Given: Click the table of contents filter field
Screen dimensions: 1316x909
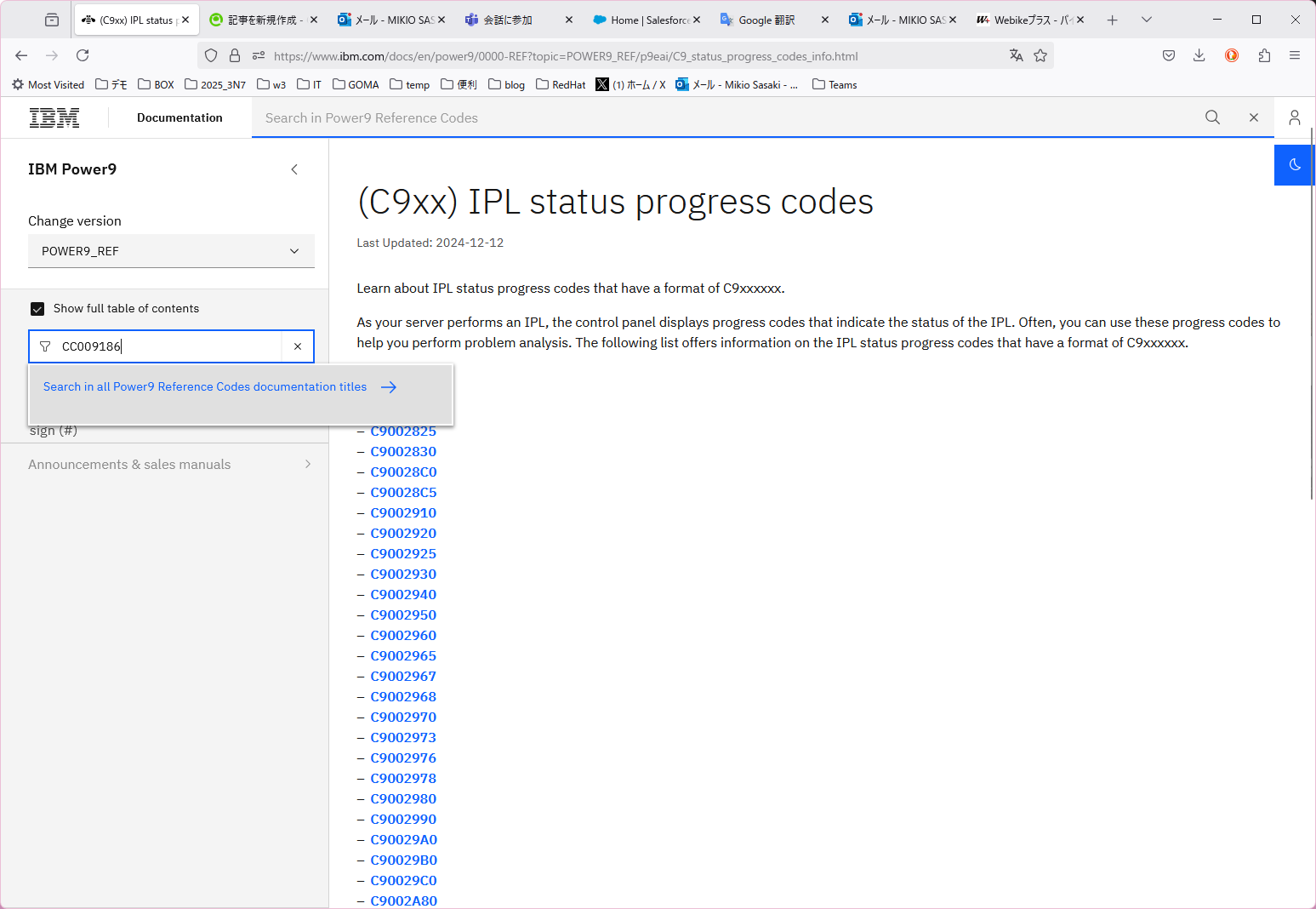Looking at the screenshot, I should point(170,346).
